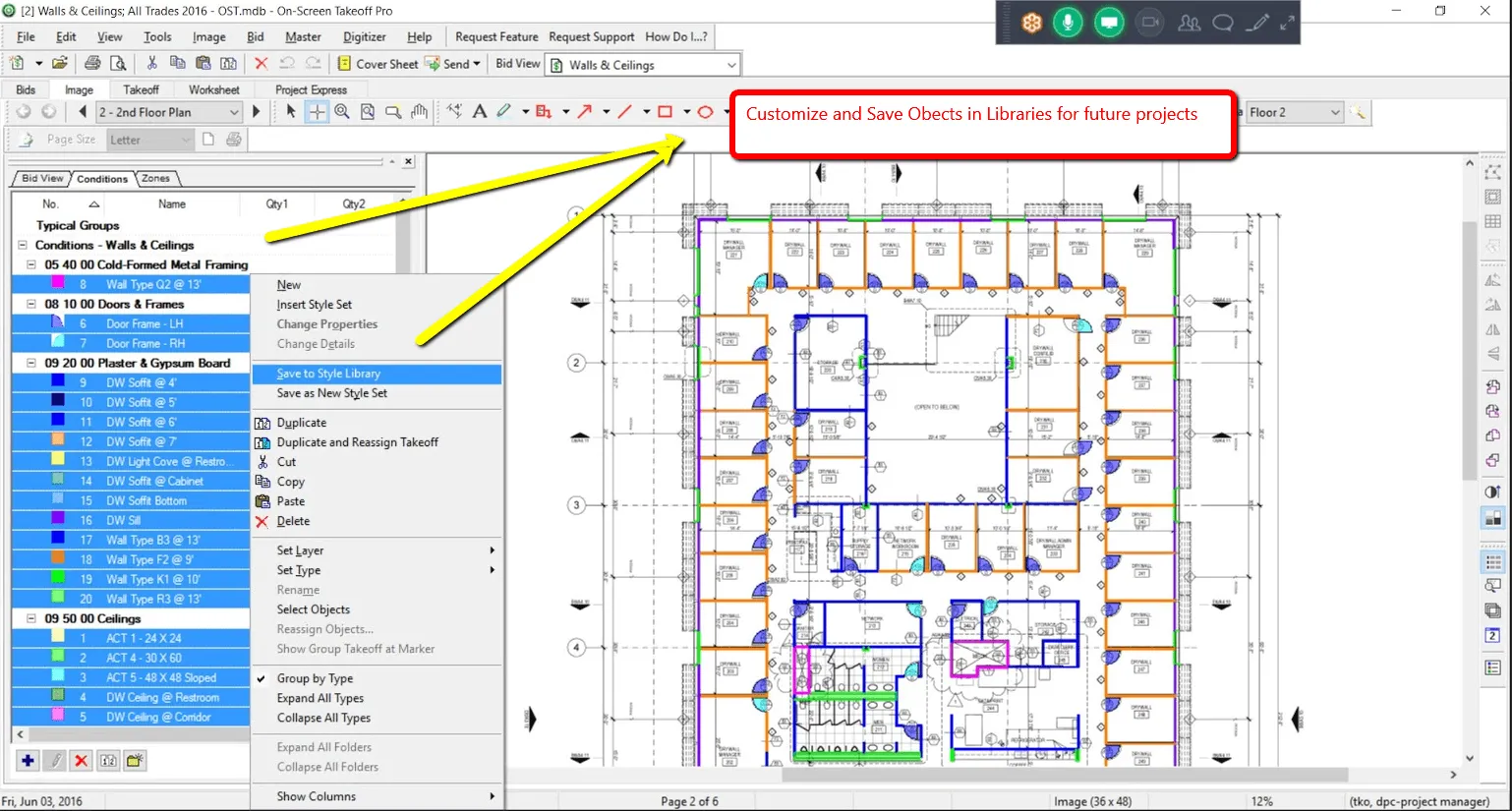Click the blue plus add condition button
The image size is (1512, 811).
click(28, 760)
